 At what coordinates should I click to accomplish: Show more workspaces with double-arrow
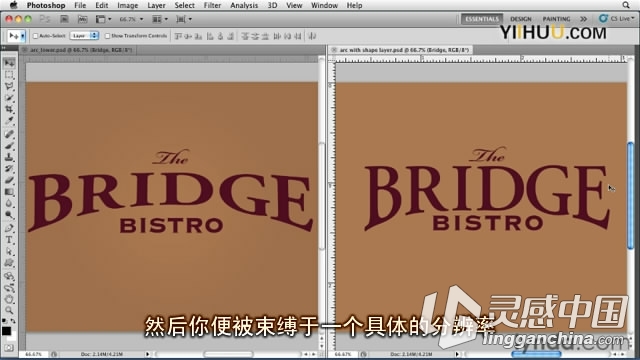point(583,19)
